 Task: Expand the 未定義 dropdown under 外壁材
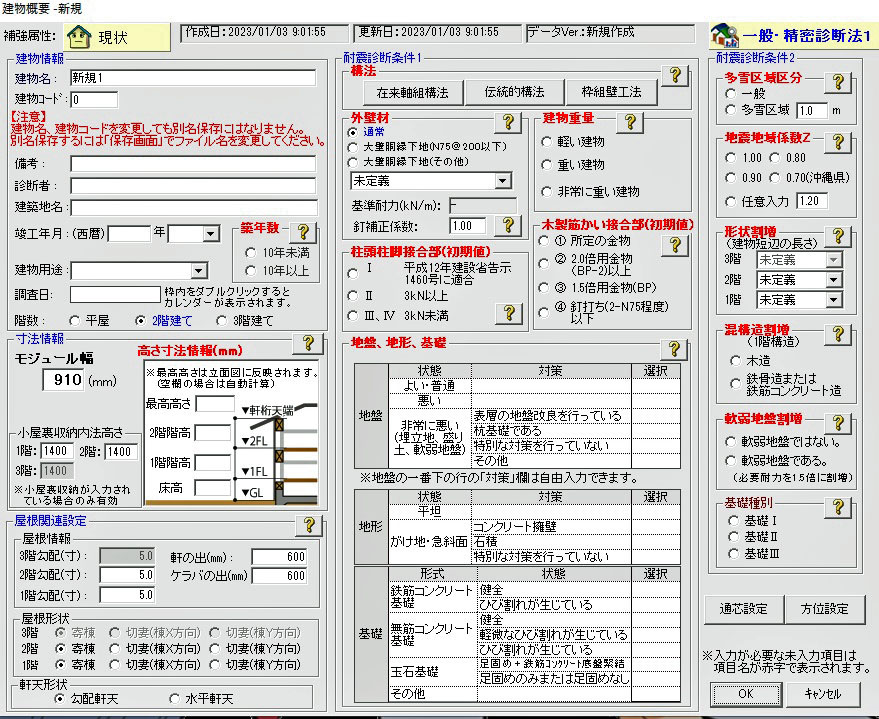(502, 181)
